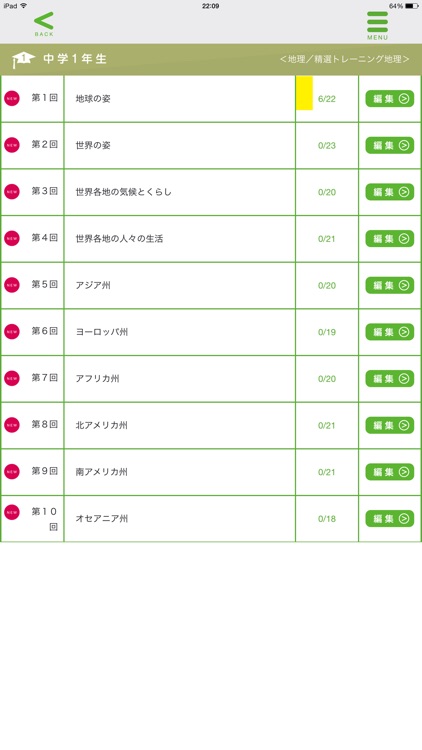Image resolution: width=422 pixels, height=750 pixels.
Task: Tap 編集 button in アジア州 row
Action: [389, 286]
